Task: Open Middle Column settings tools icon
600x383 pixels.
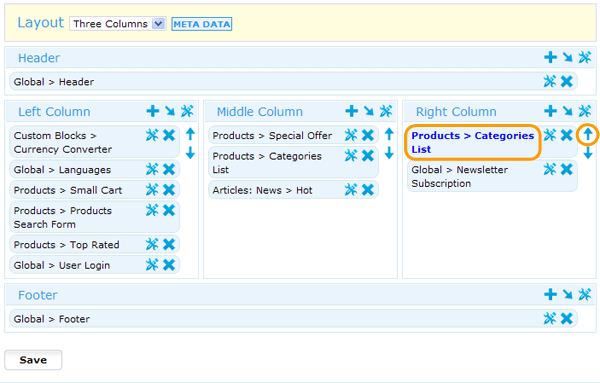Action: (386, 111)
